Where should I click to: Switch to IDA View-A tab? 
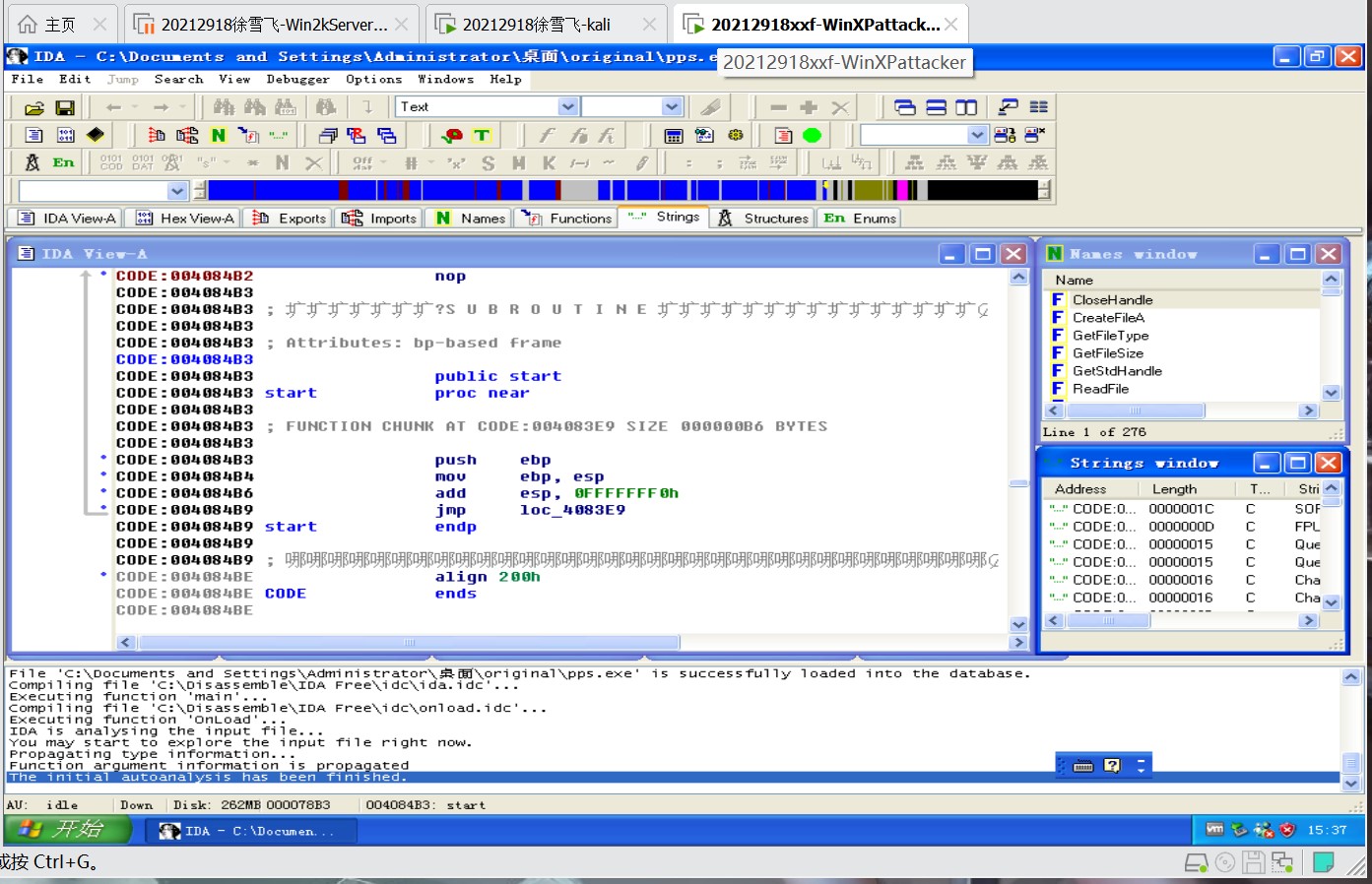pos(67,219)
